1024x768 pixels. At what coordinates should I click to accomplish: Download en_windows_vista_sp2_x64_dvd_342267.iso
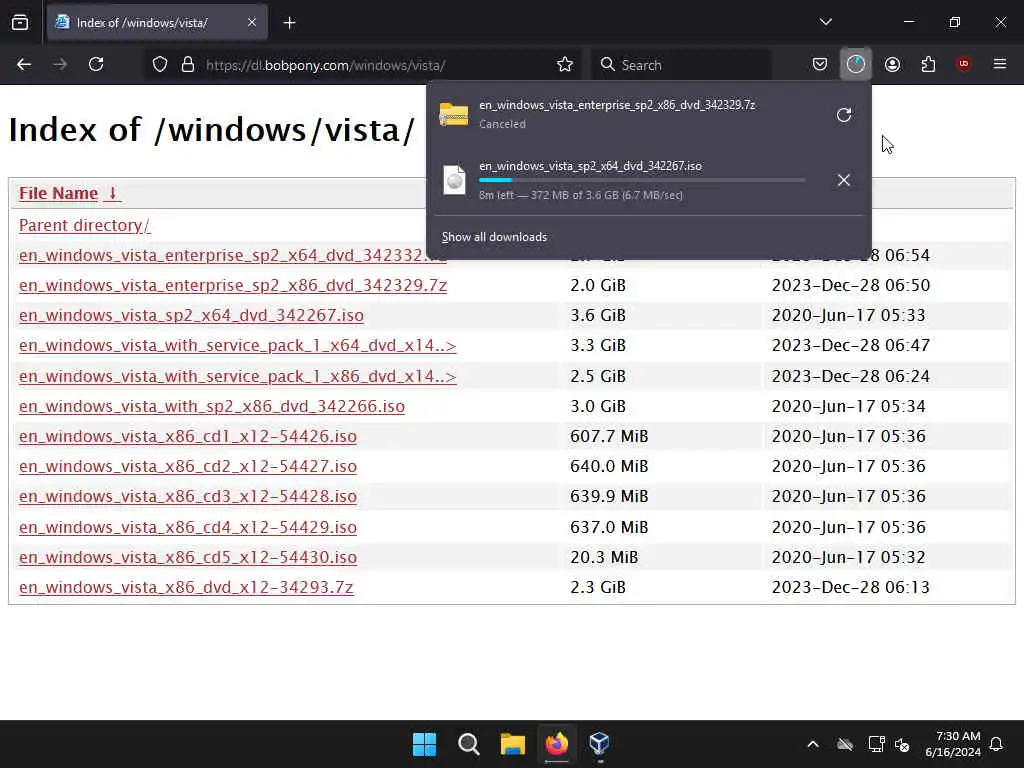[191, 315]
